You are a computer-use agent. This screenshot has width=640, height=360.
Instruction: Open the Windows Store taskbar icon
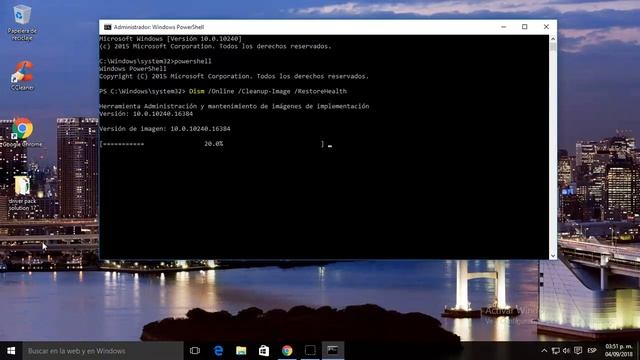(264, 351)
